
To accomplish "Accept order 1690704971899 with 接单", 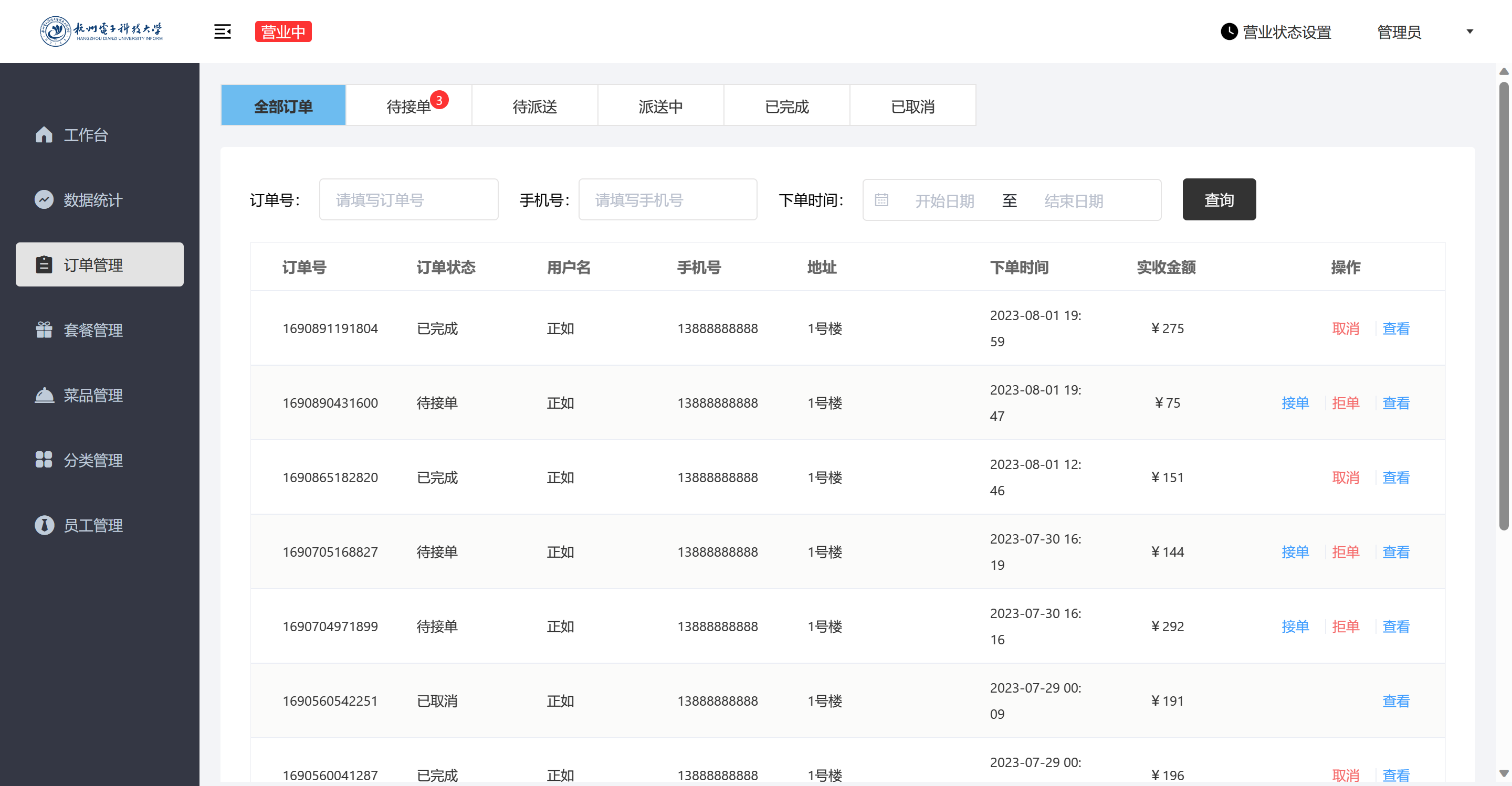I will [x=1295, y=626].
